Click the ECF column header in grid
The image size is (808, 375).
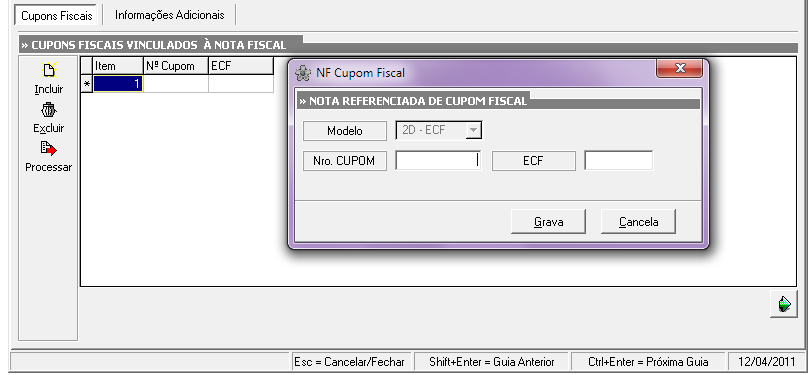click(241, 66)
